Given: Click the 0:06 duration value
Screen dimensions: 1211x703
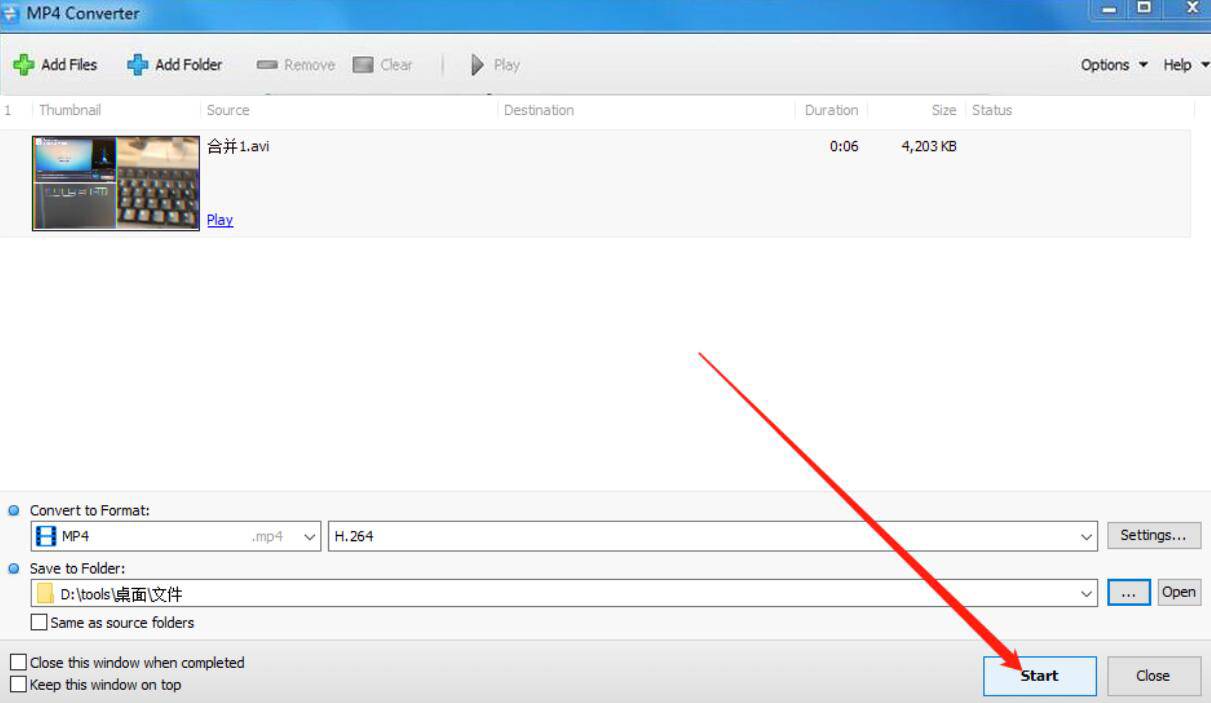Looking at the screenshot, I should [x=844, y=146].
